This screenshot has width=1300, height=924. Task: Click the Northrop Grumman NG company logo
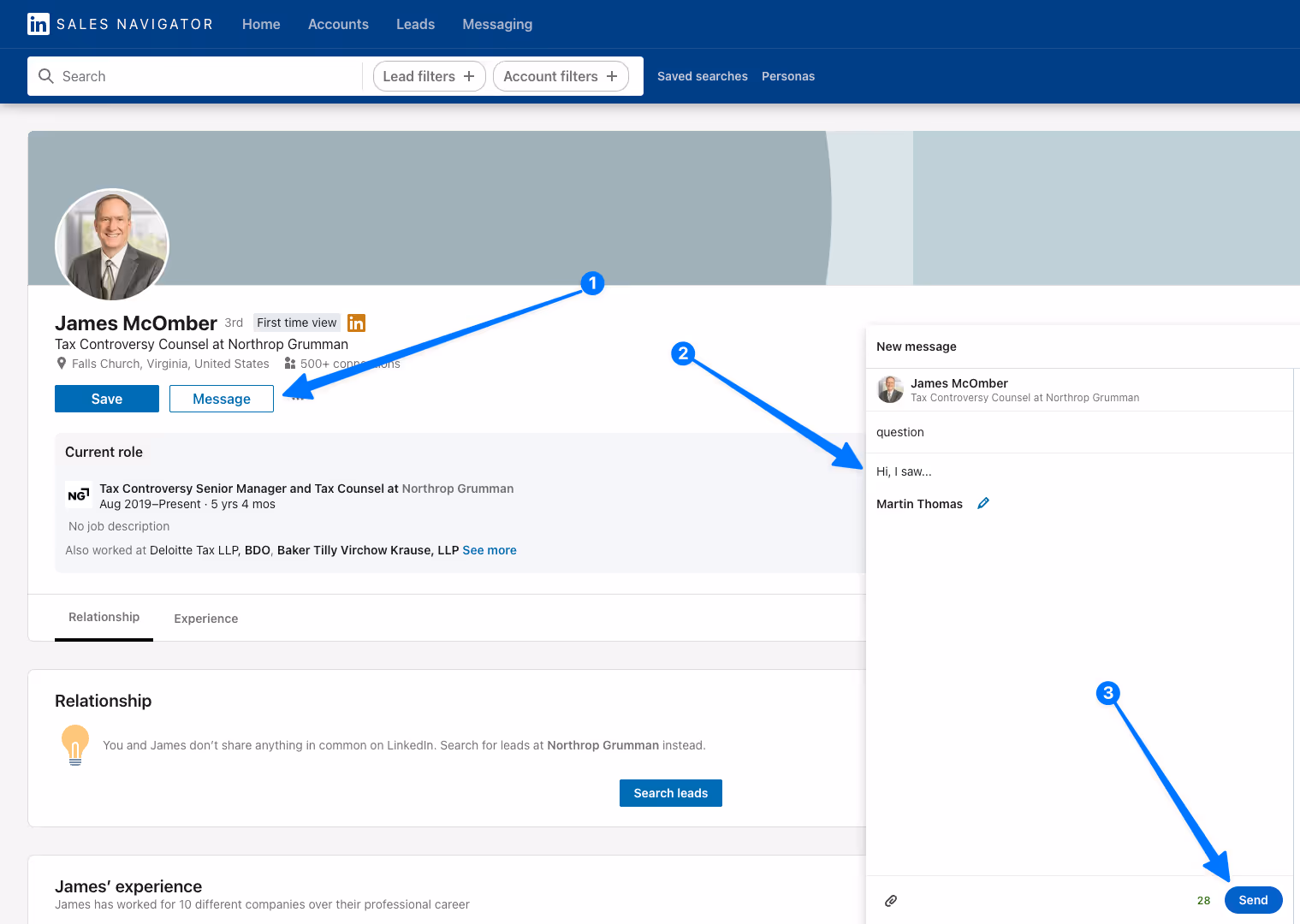click(79, 495)
